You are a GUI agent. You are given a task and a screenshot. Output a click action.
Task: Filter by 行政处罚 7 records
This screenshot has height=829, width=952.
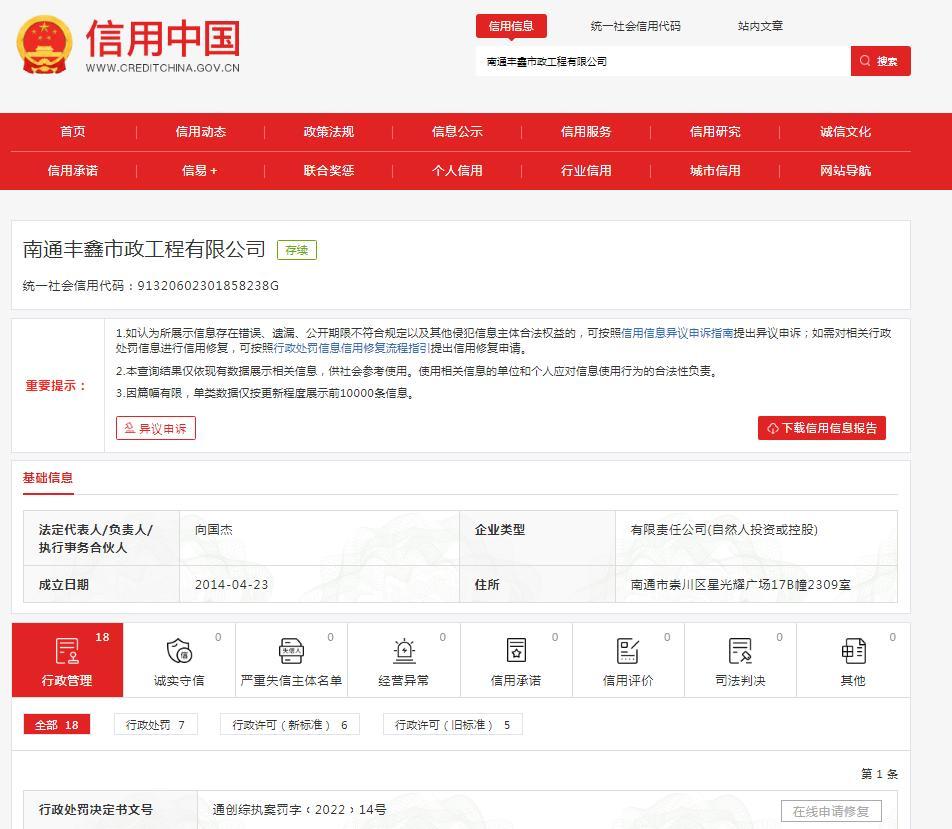[x=155, y=725]
